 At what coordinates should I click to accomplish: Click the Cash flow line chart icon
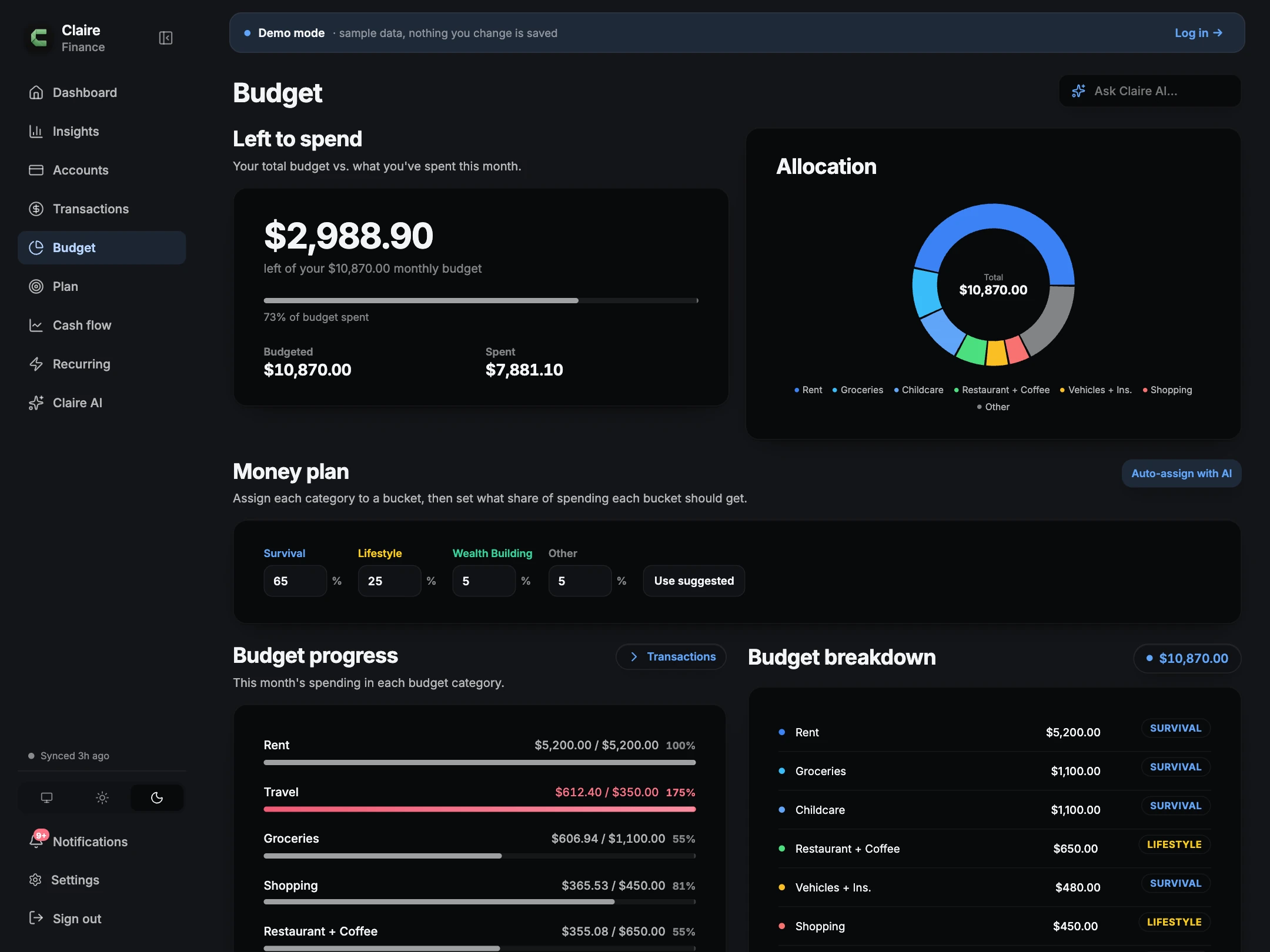click(x=36, y=325)
